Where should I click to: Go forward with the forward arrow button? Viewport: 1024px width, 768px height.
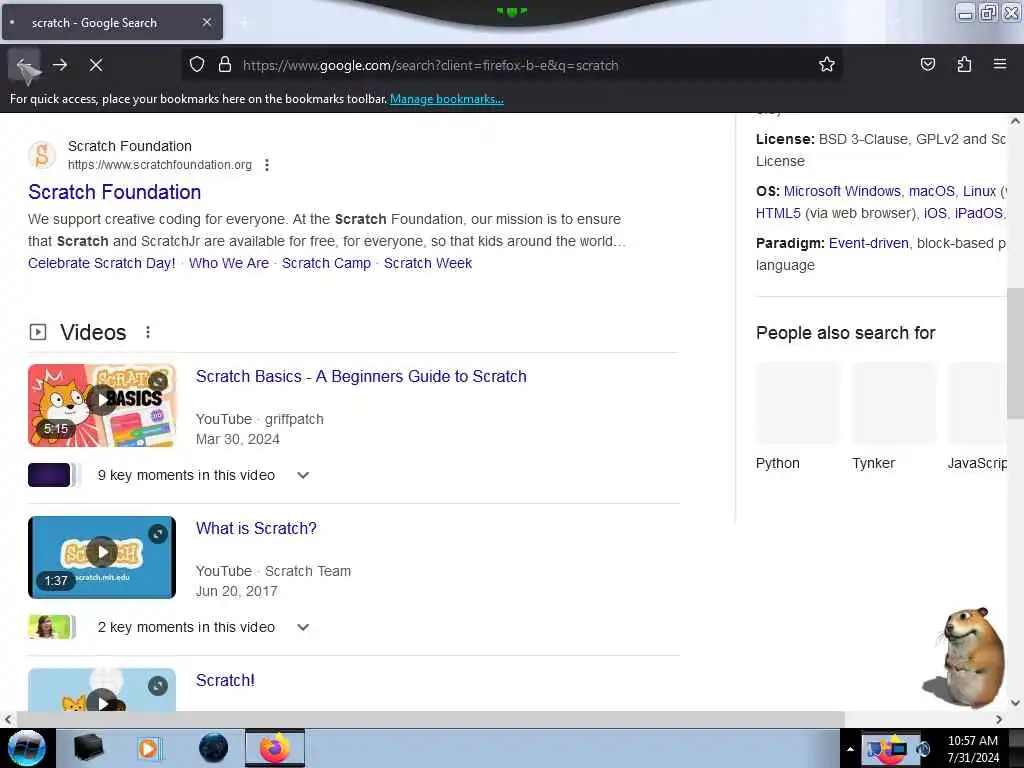coord(60,65)
